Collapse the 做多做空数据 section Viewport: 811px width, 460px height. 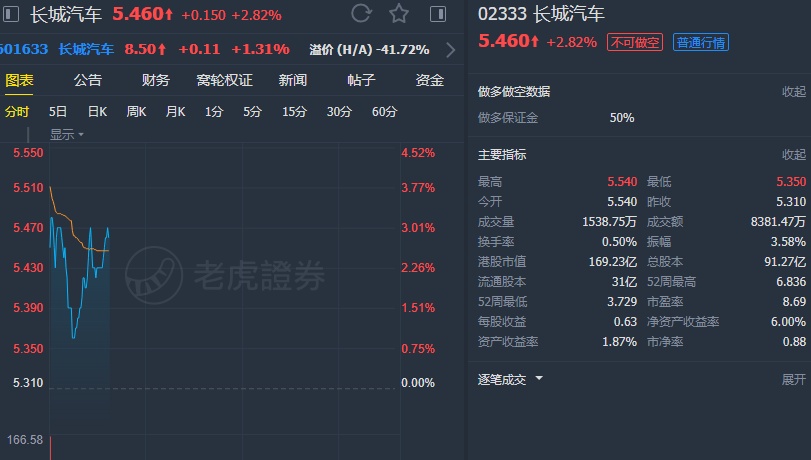click(793, 92)
